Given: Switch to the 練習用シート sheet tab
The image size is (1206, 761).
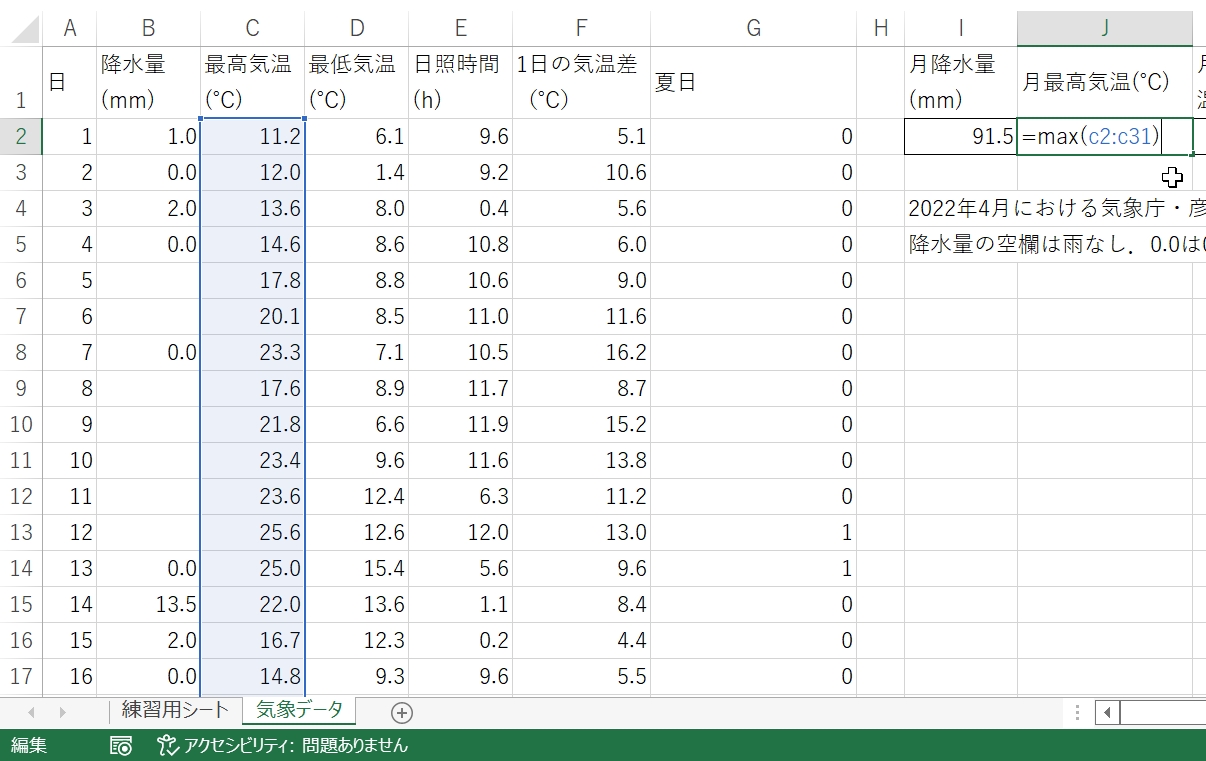Looking at the screenshot, I should tap(176, 711).
